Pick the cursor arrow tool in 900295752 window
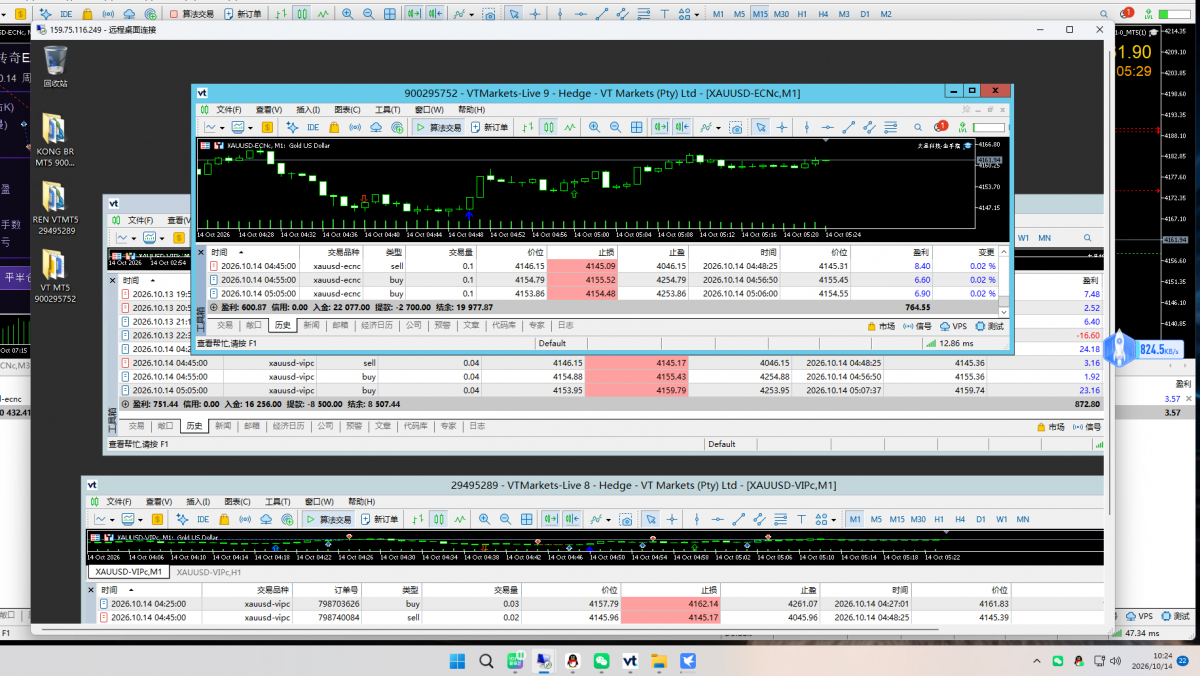This screenshot has width=1200, height=676. [761, 127]
